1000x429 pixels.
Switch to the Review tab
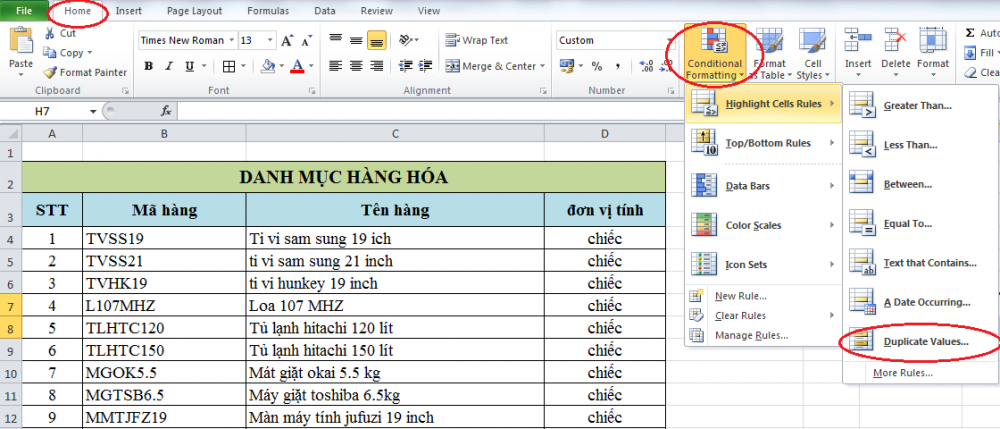pos(376,11)
